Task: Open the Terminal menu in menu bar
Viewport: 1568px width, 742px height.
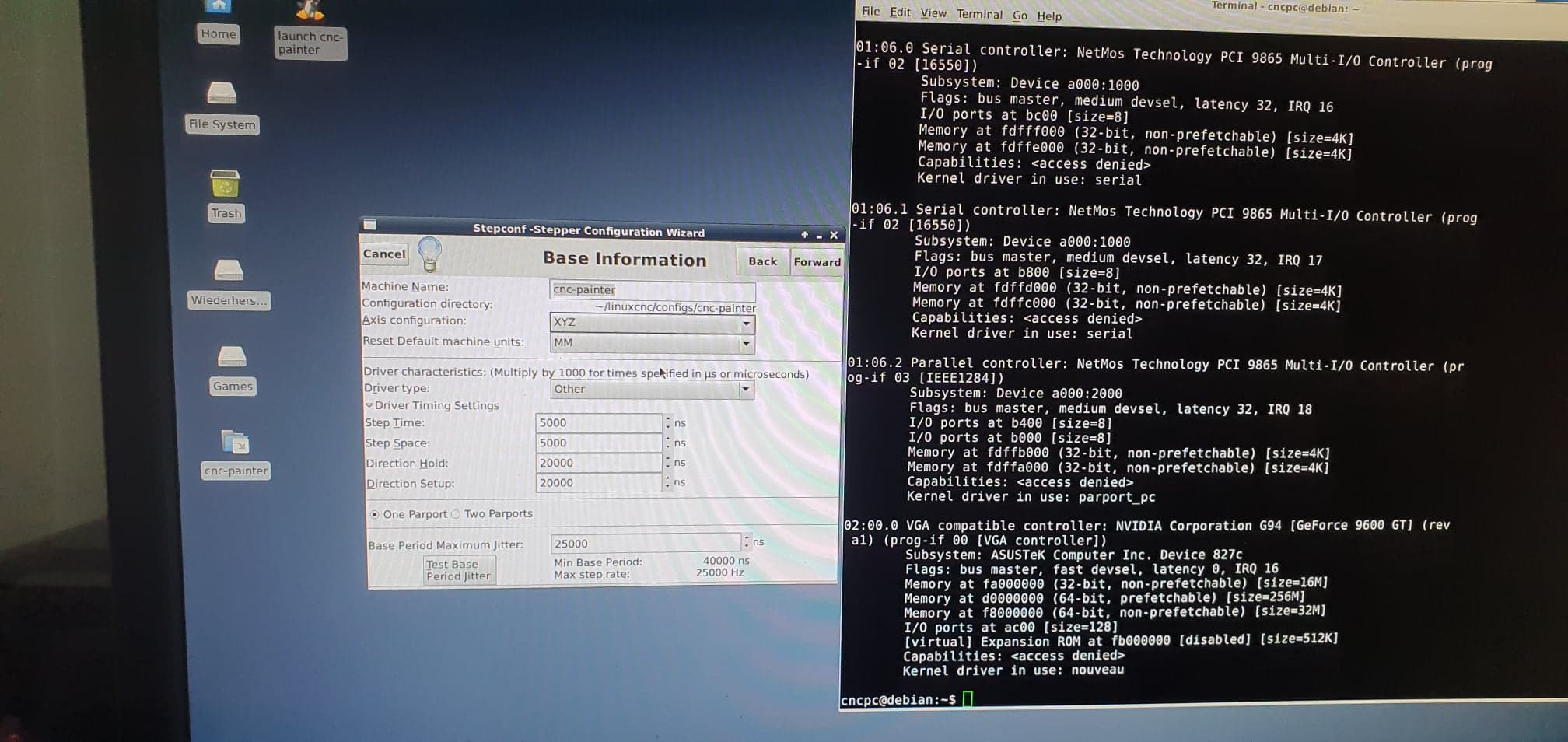Action: 978,14
